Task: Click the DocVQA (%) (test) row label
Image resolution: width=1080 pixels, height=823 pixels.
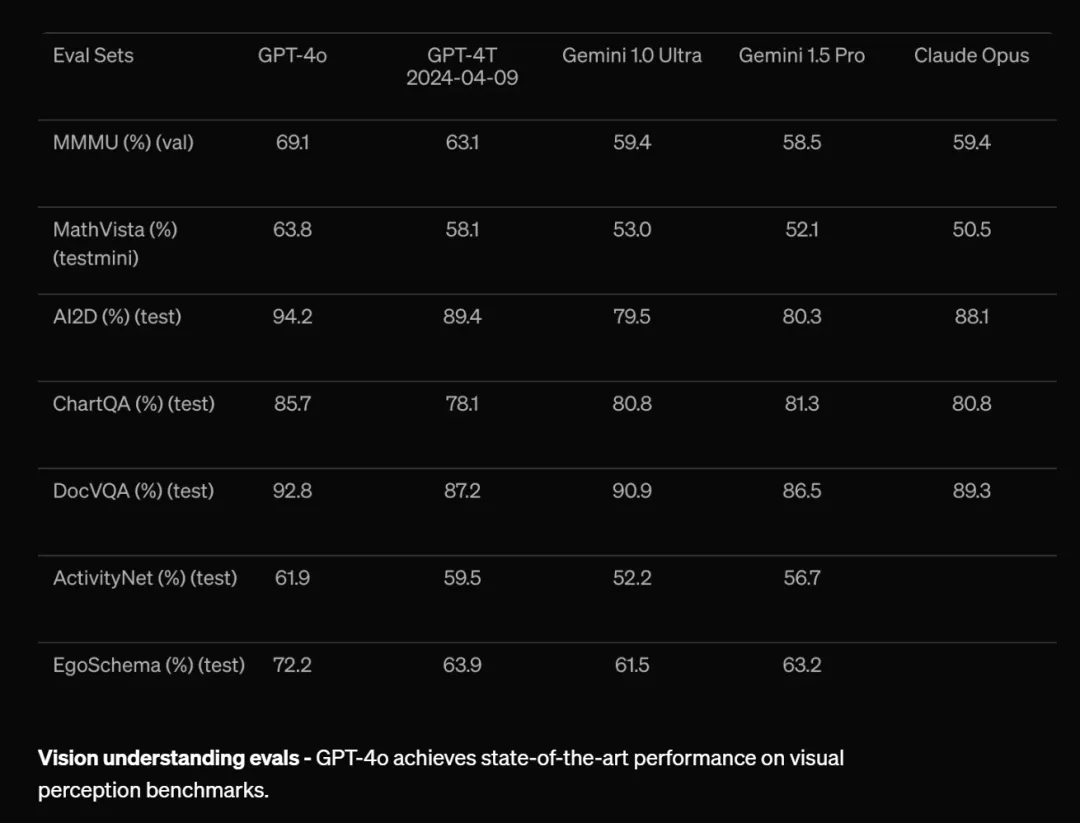Action: tap(133, 491)
